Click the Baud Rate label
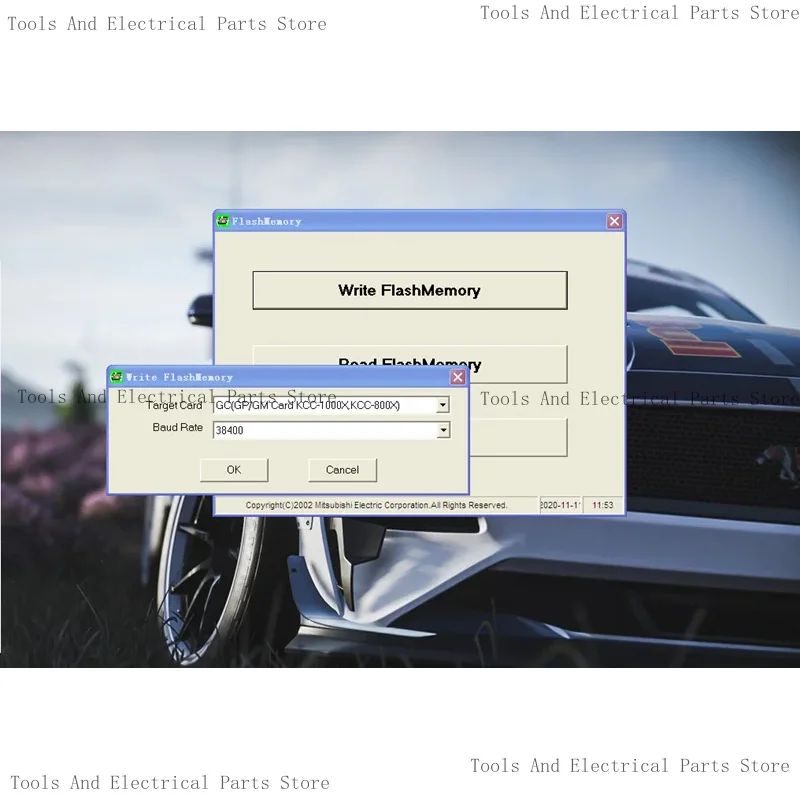The width and height of the screenshot is (800, 800). click(x=178, y=427)
